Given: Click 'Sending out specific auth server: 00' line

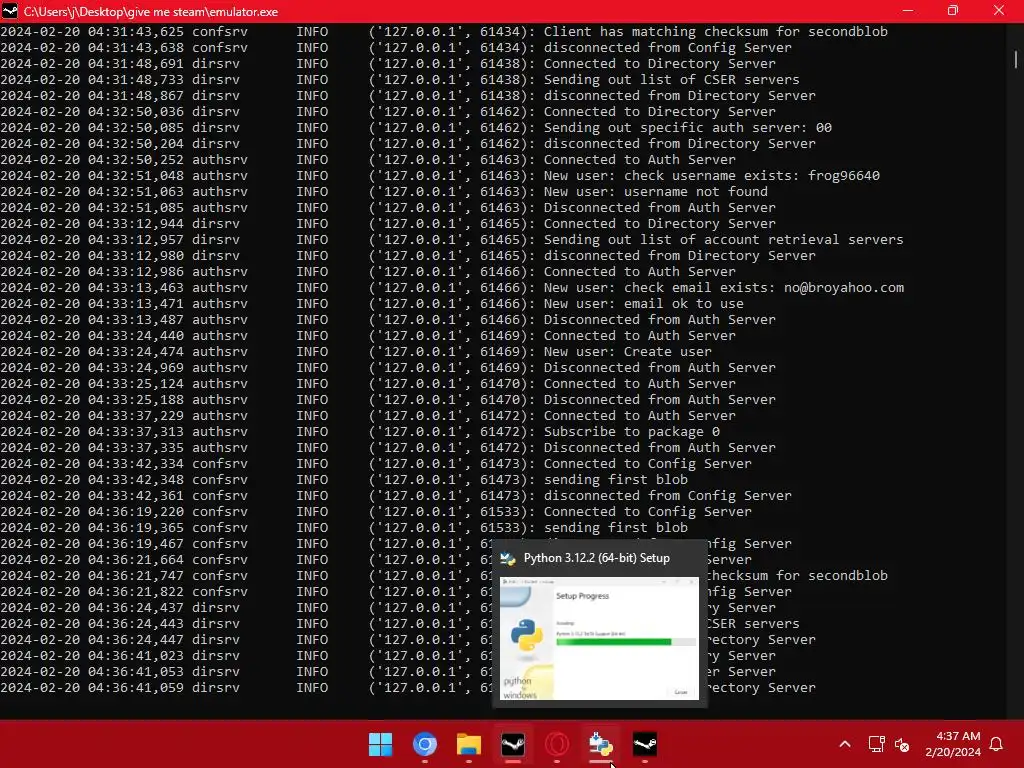Looking at the screenshot, I should coord(688,127).
